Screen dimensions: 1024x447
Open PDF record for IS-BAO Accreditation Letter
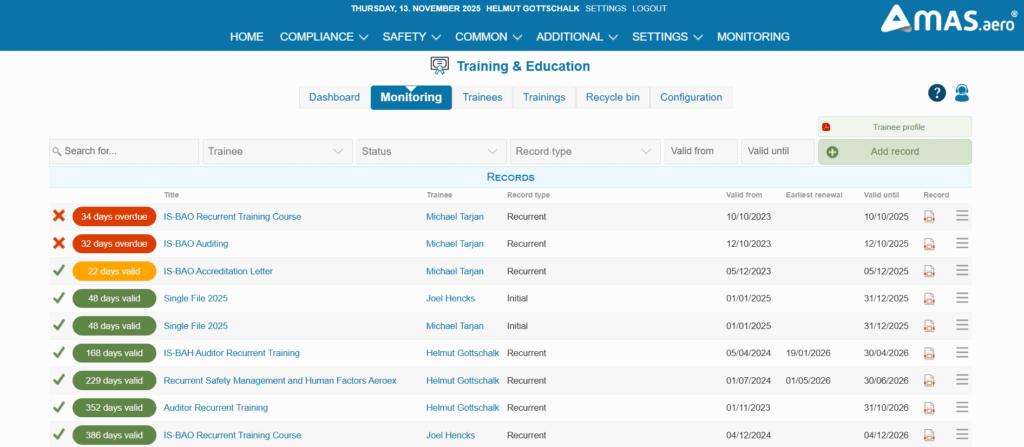[929, 271]
